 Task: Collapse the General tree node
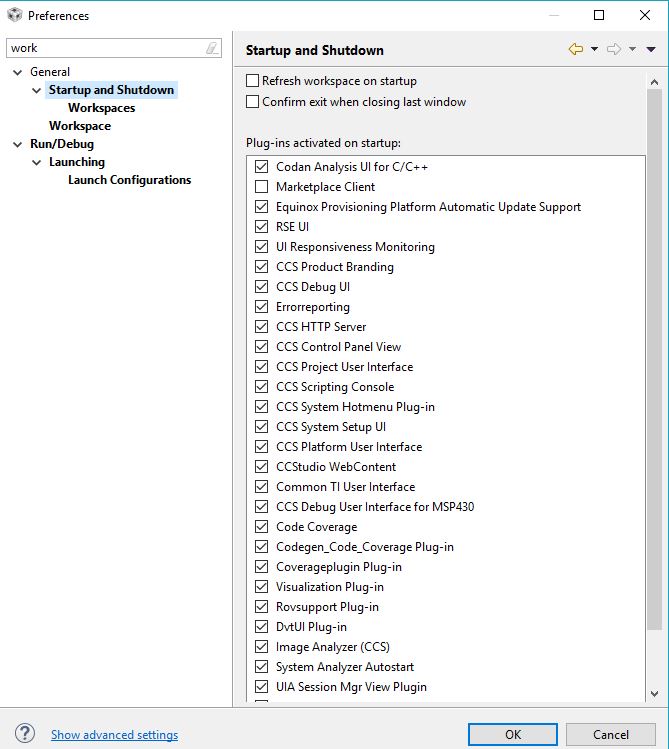click(x=18, y=72)
